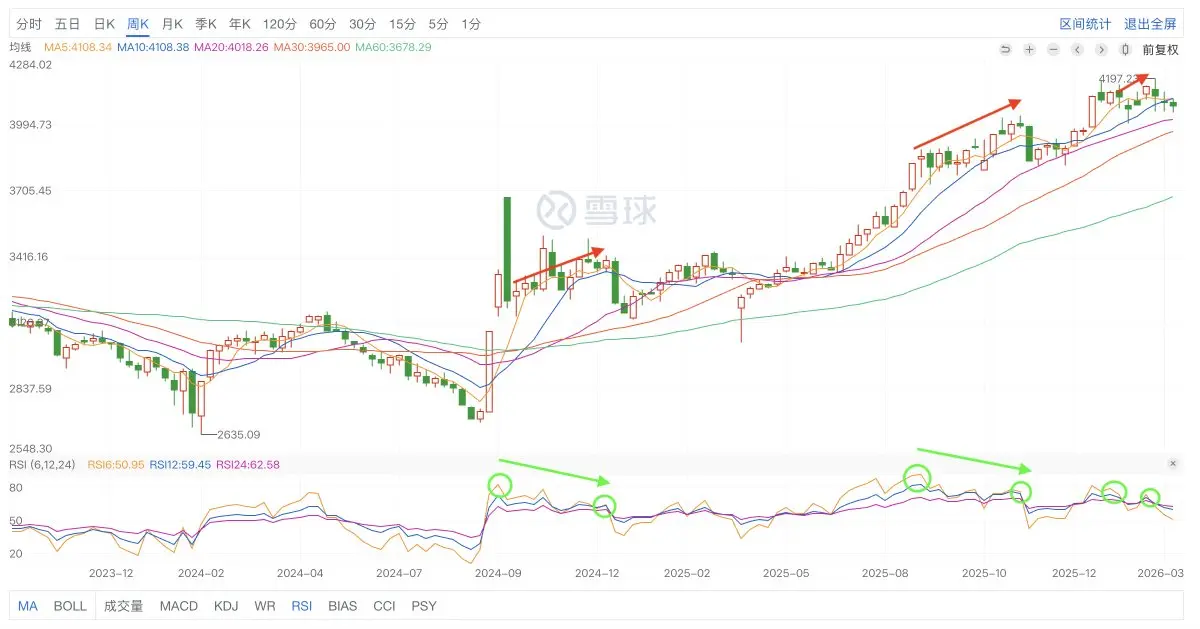Click MA60:3678.29 legend value
1200x629 pixels.
pyautogui.click(x=393, y=47)
